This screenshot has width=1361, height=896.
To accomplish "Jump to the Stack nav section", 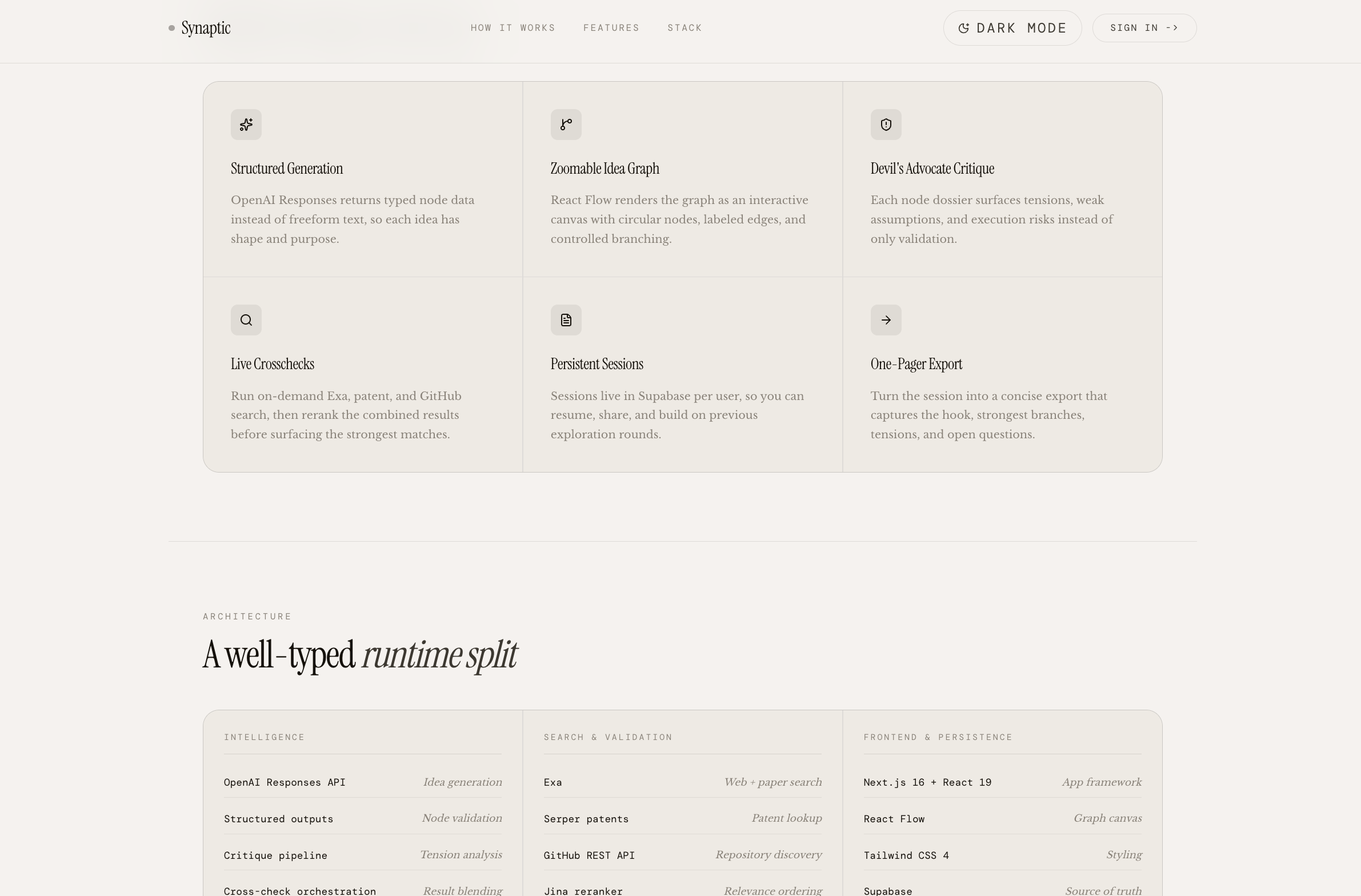I will tap(684, 28).
